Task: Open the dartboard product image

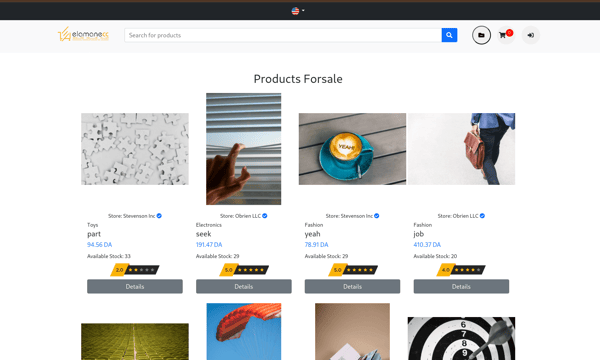Action: click(461, 339)
